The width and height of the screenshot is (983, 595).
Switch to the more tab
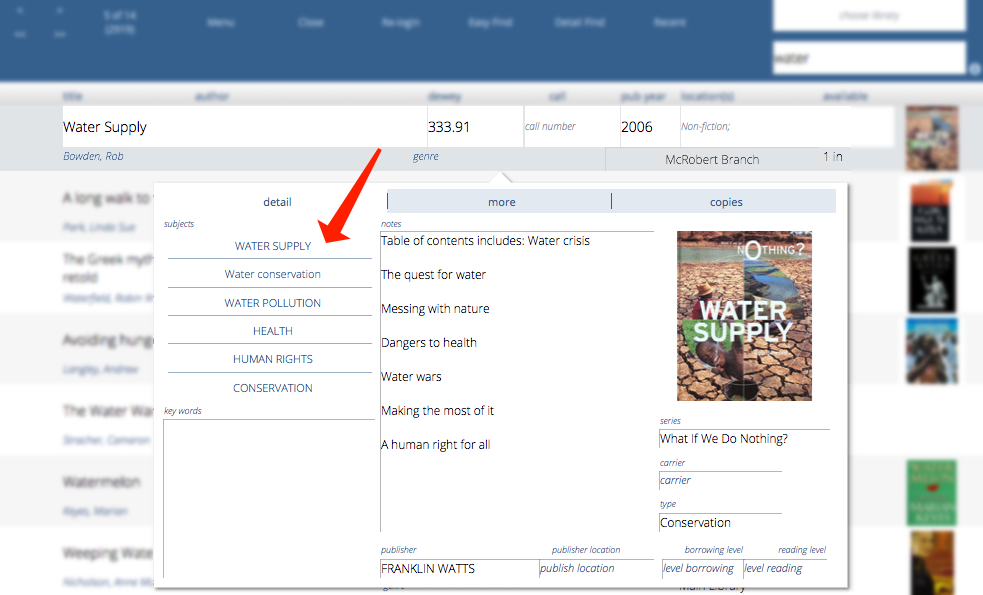point(501,202)
